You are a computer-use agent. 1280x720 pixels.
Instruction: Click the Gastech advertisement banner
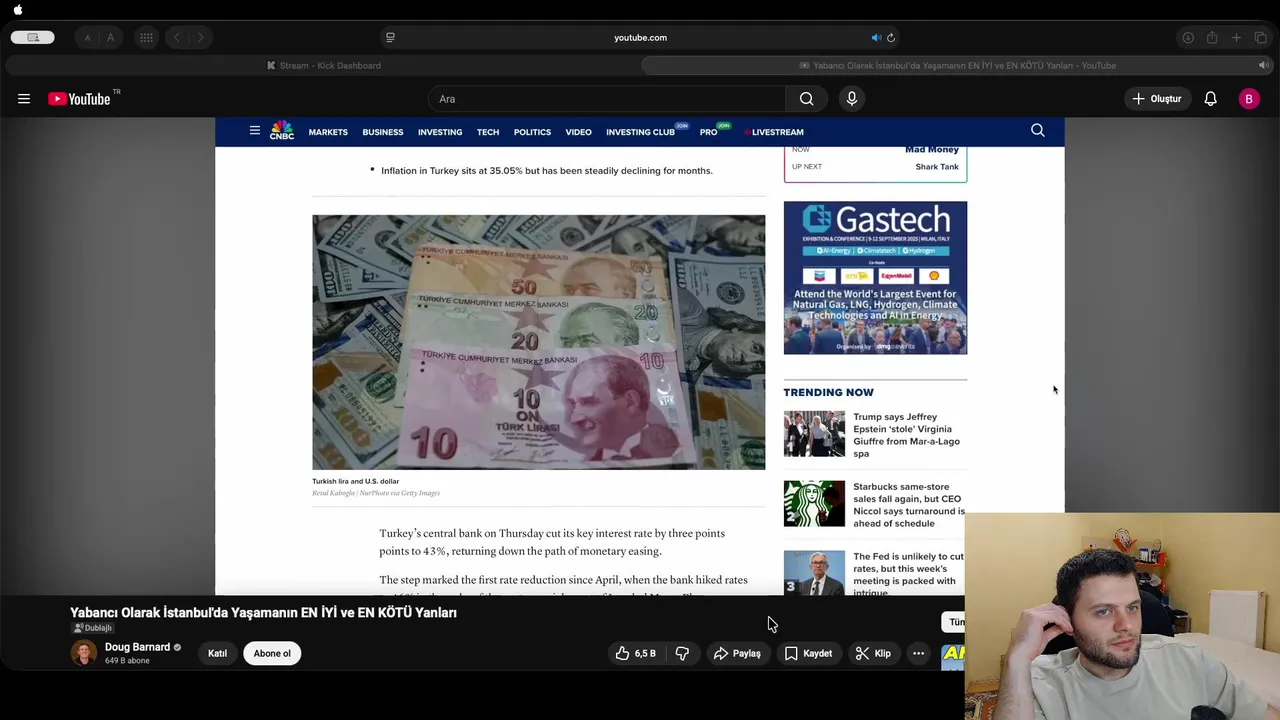coord(875,278)
